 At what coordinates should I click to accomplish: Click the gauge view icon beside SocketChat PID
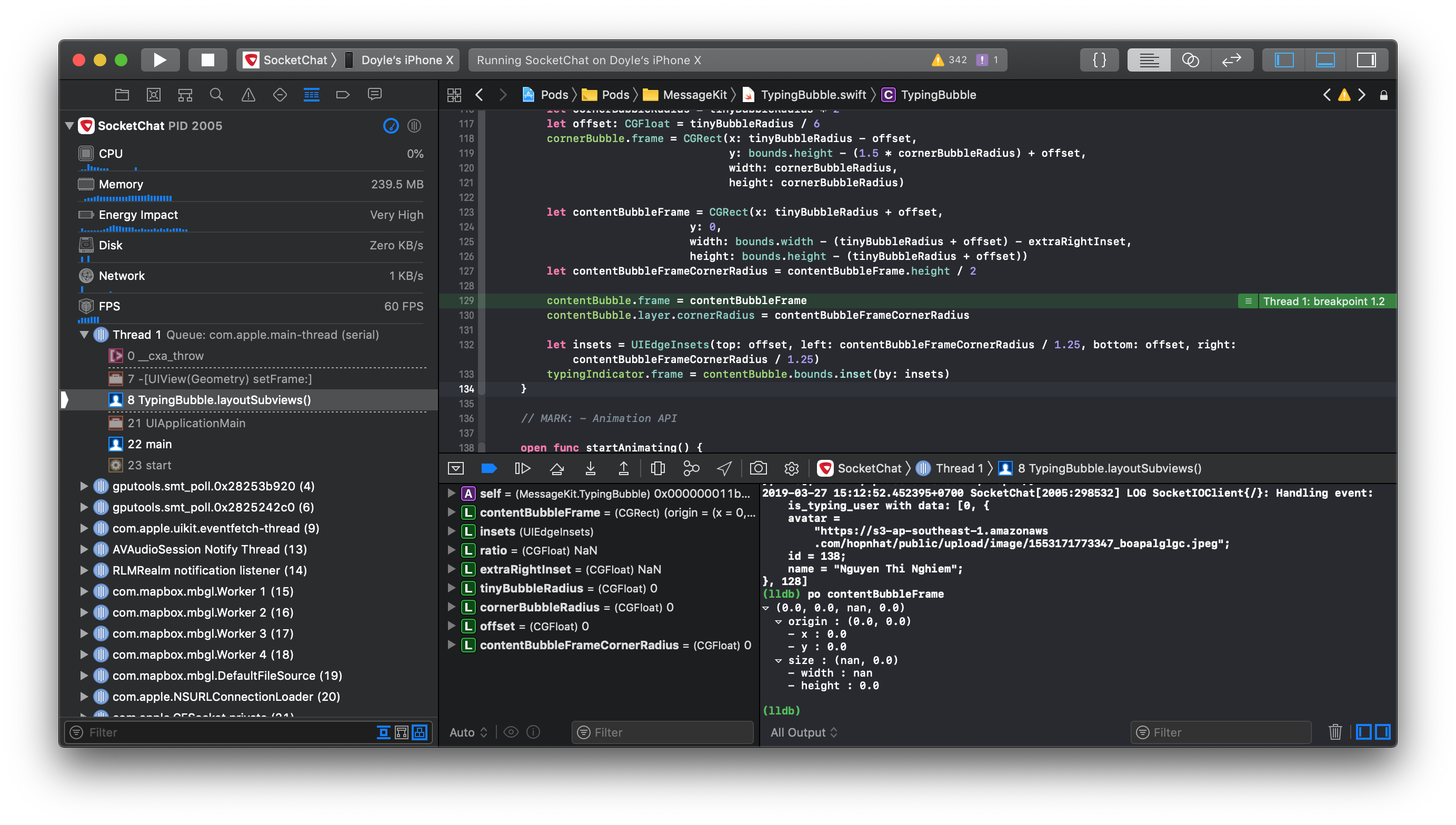[391, 126]
